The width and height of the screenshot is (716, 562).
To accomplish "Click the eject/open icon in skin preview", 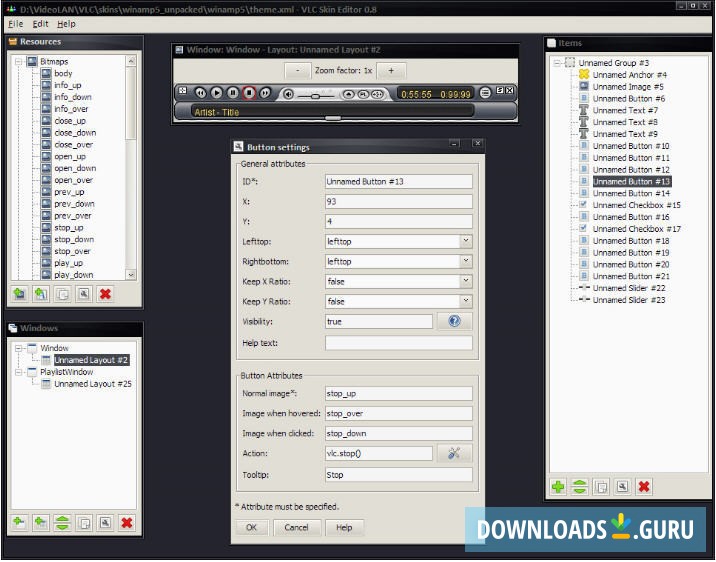I will click(348, 95).
